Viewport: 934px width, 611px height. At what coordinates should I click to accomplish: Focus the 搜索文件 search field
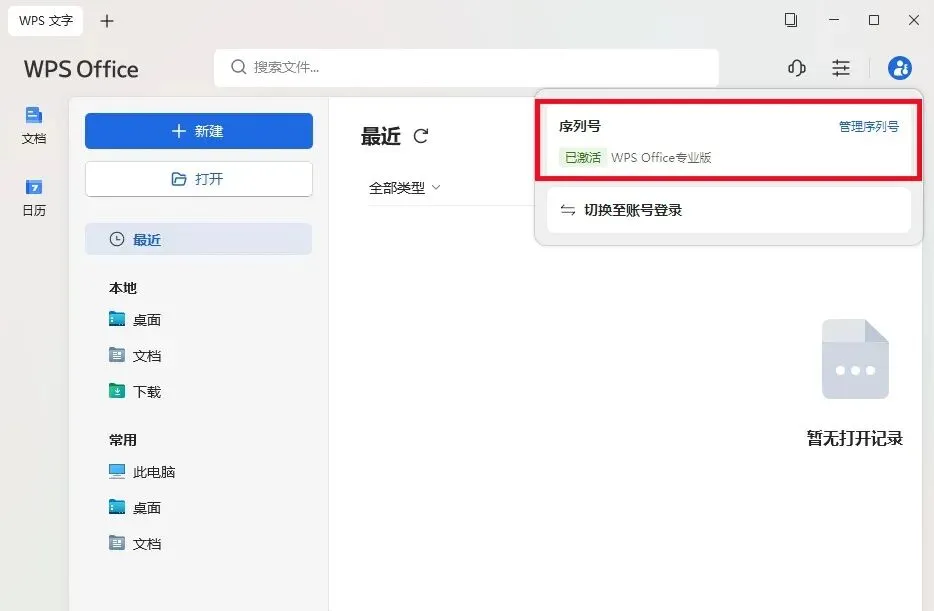(x=466, y=67)
